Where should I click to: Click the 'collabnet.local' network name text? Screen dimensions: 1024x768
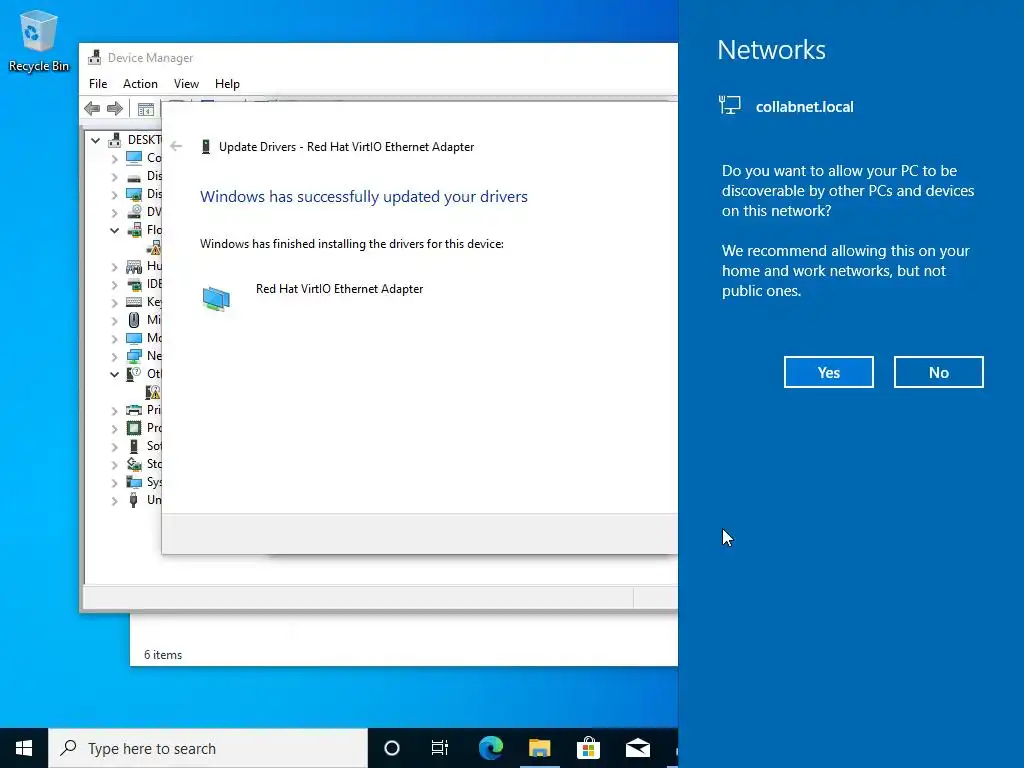tap(805, 106)
